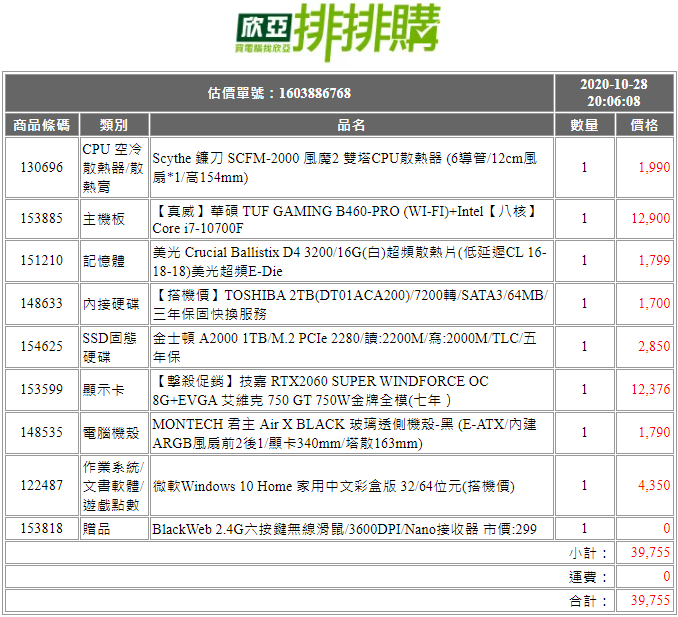
Task: Click the 顯示卡 category cell
Action: 114,390
